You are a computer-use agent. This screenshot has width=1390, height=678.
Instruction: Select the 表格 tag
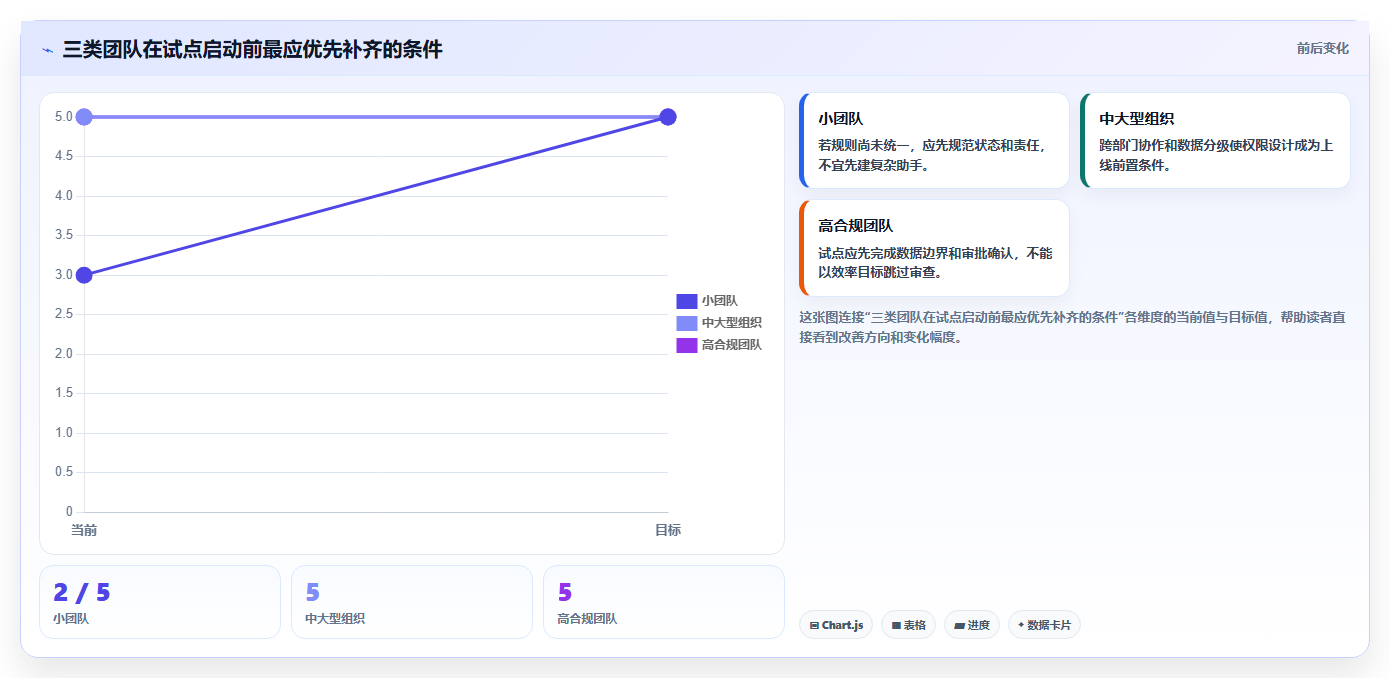(x=908, y=625)
